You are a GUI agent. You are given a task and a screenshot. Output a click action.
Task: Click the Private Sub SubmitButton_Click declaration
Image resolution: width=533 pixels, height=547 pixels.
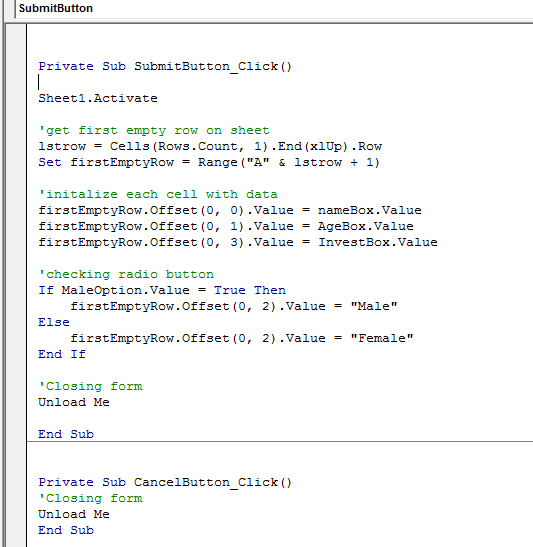(x=165, y=66)
